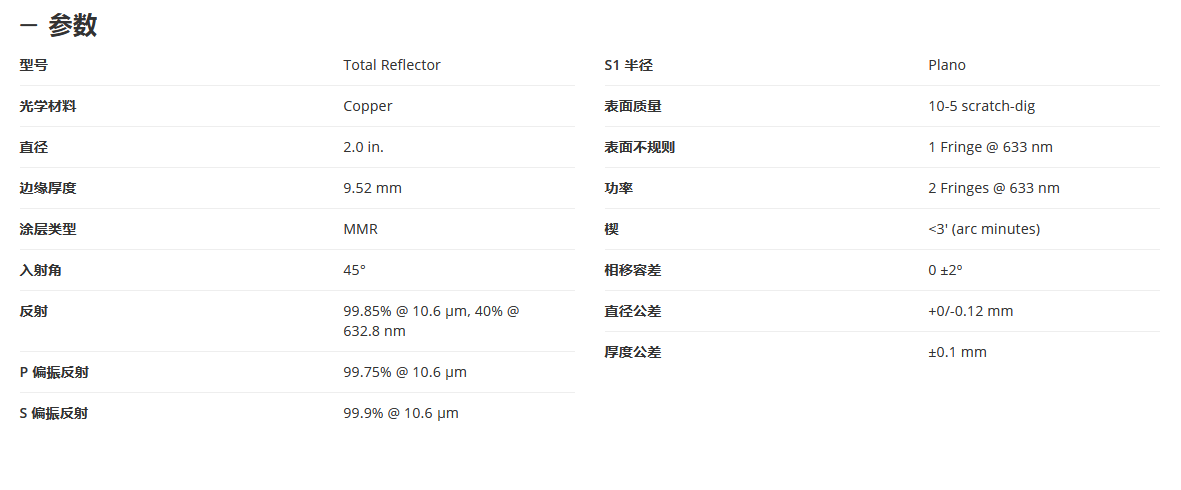Click the S 偏振反射 label
The image size is (1181, 490).
tap(53, 413)
